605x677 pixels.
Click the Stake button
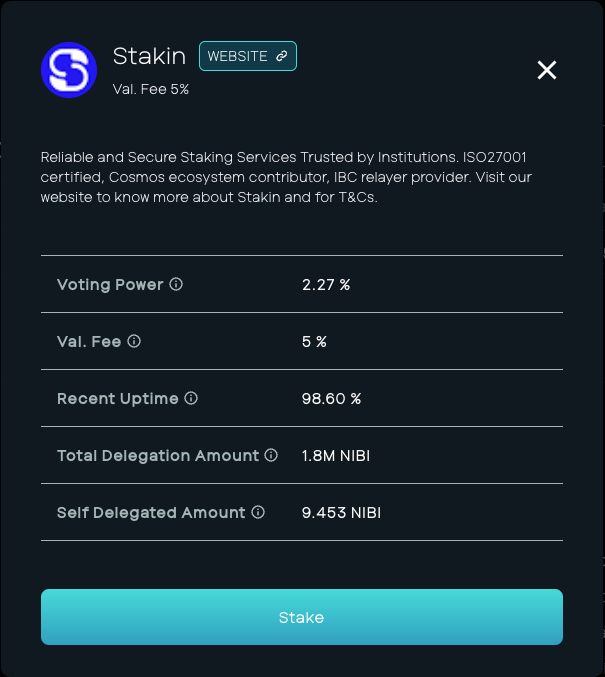(x=302, y=617)
